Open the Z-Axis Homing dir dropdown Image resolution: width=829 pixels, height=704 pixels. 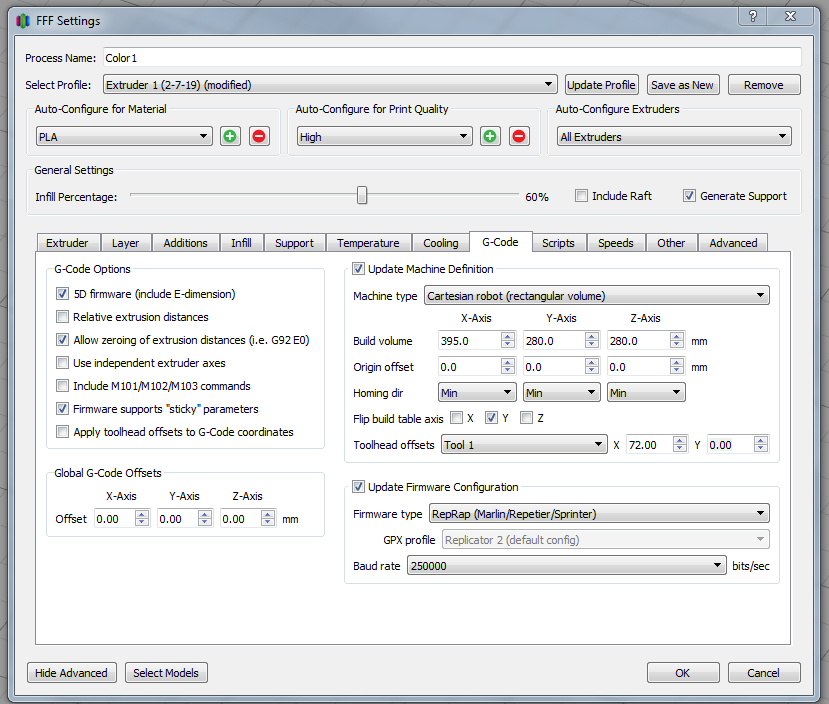[646, 393]
